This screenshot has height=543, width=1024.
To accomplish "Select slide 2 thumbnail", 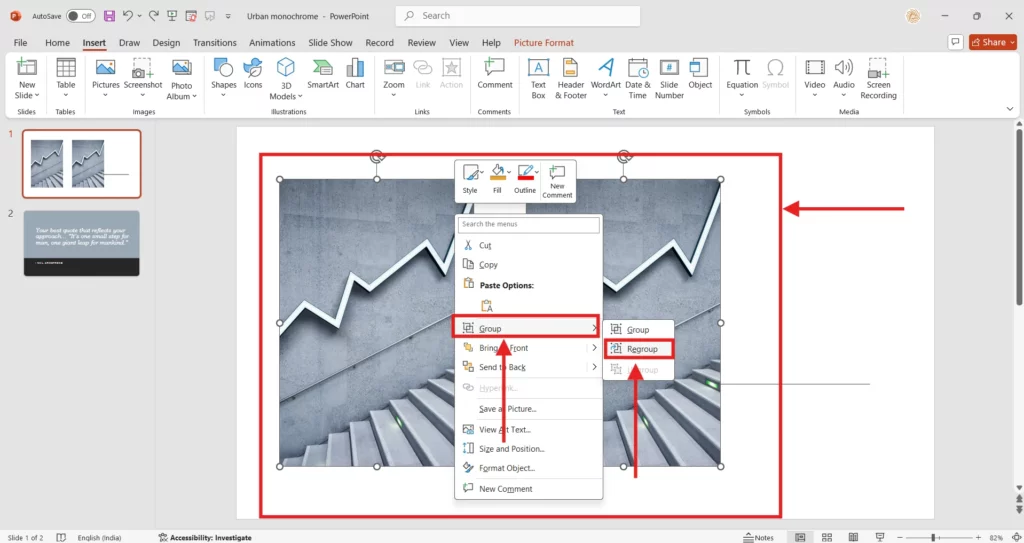I will [x=82, y=243].
